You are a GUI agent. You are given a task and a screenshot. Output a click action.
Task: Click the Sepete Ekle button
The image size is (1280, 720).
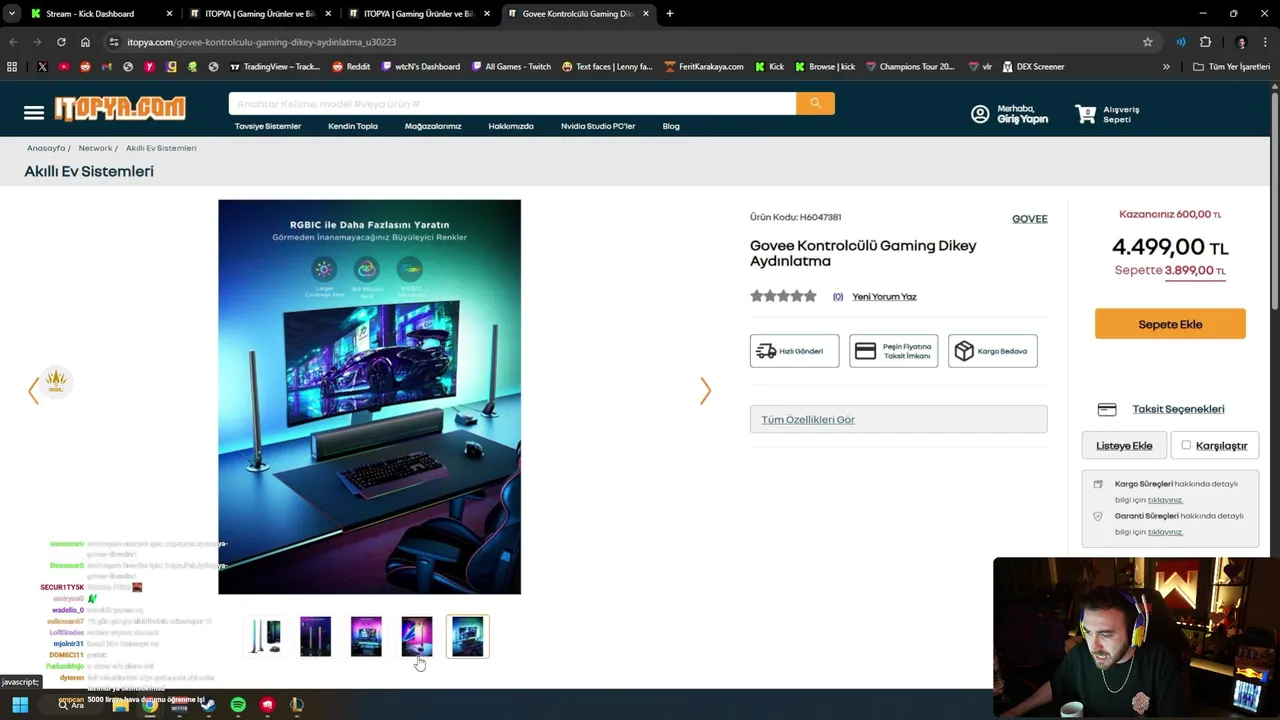pos(1170,324)
